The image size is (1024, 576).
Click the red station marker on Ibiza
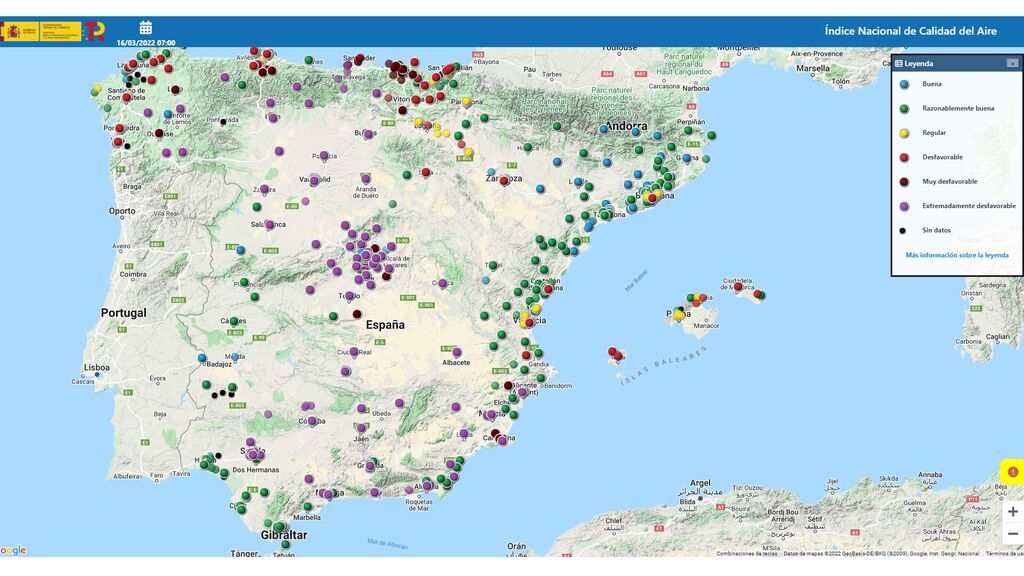click(613, 352)
